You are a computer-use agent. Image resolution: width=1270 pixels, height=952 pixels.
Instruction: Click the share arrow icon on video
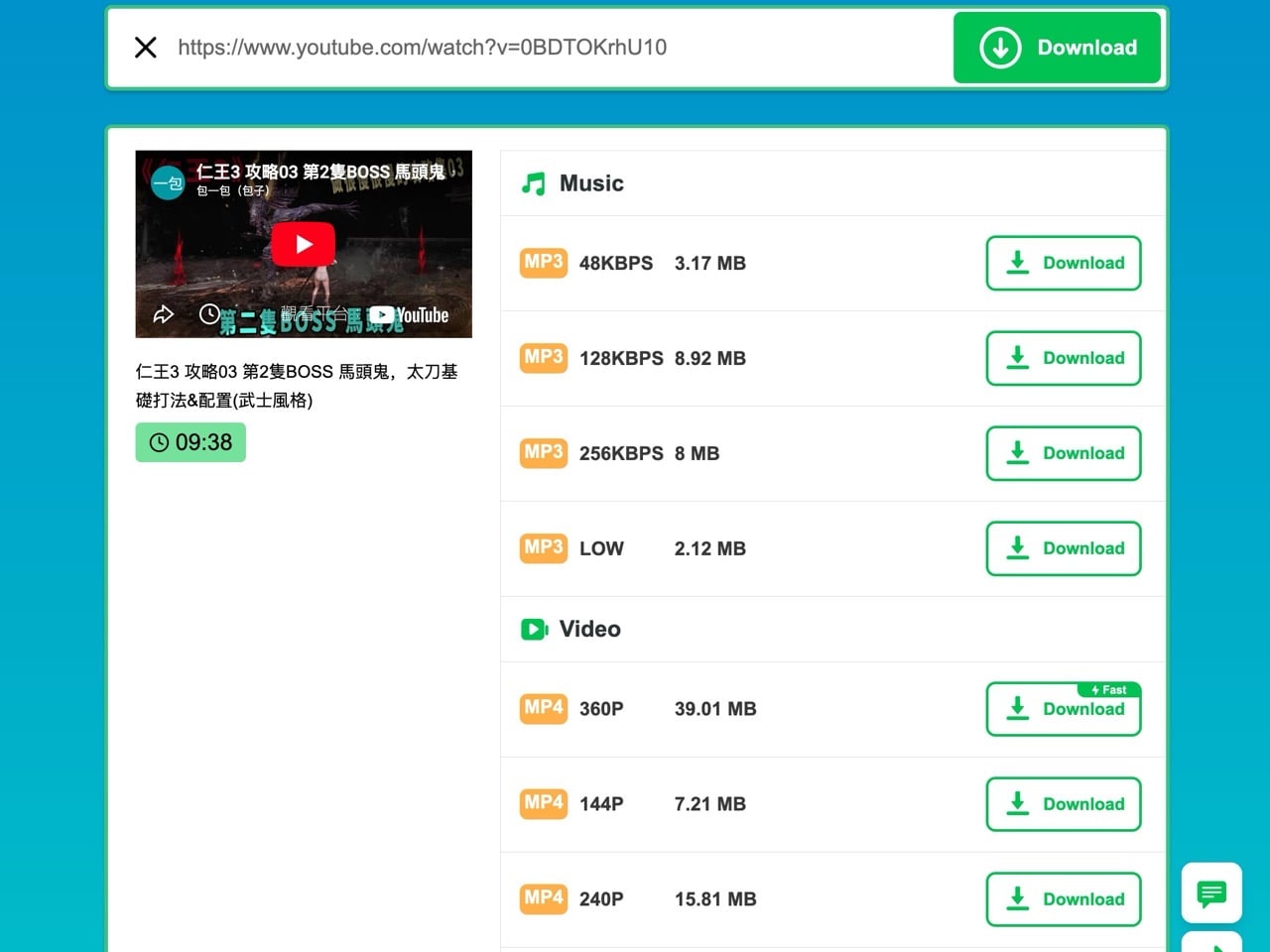tap(164, 314)
